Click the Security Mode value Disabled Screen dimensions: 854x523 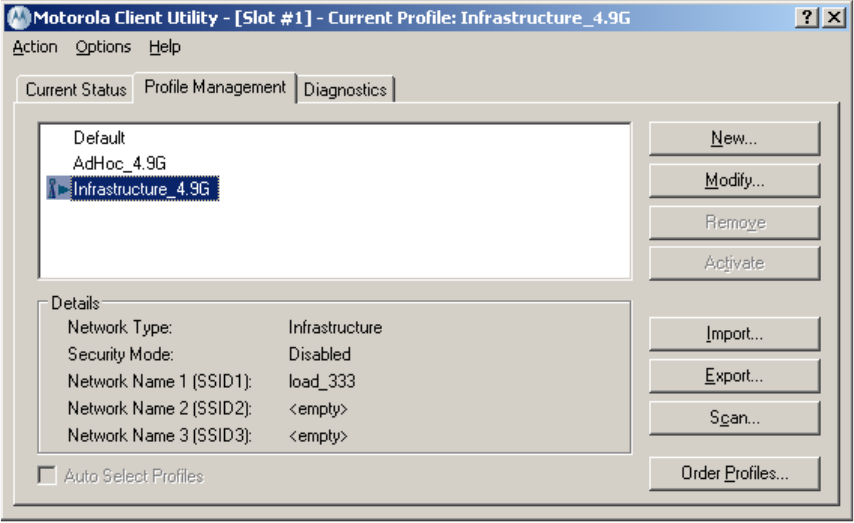[320, 354]
